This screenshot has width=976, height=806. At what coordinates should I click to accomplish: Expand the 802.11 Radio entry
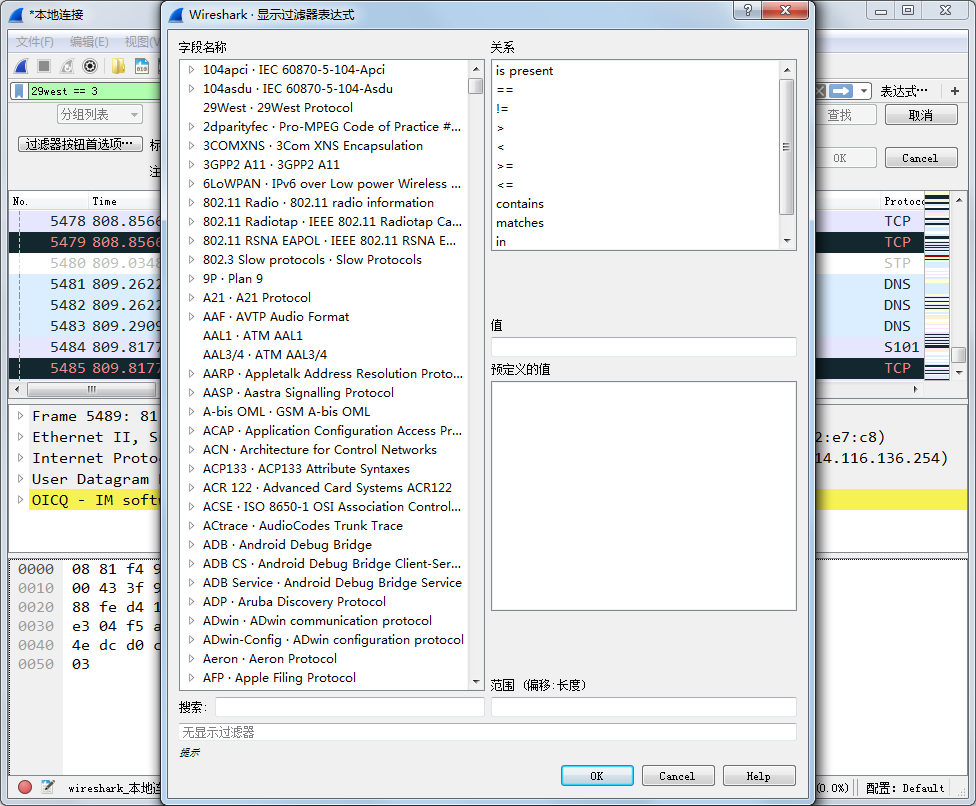191,203
